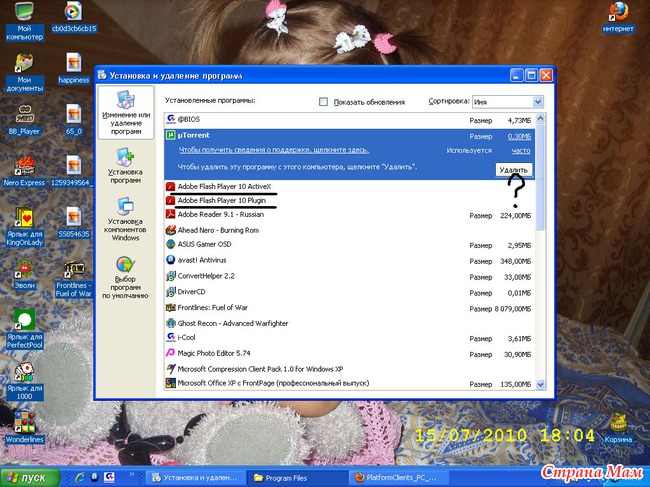Switch to Установка и удаление taskbar button
This screenshot has width=650, height=487.
click(x=196, y=477)
